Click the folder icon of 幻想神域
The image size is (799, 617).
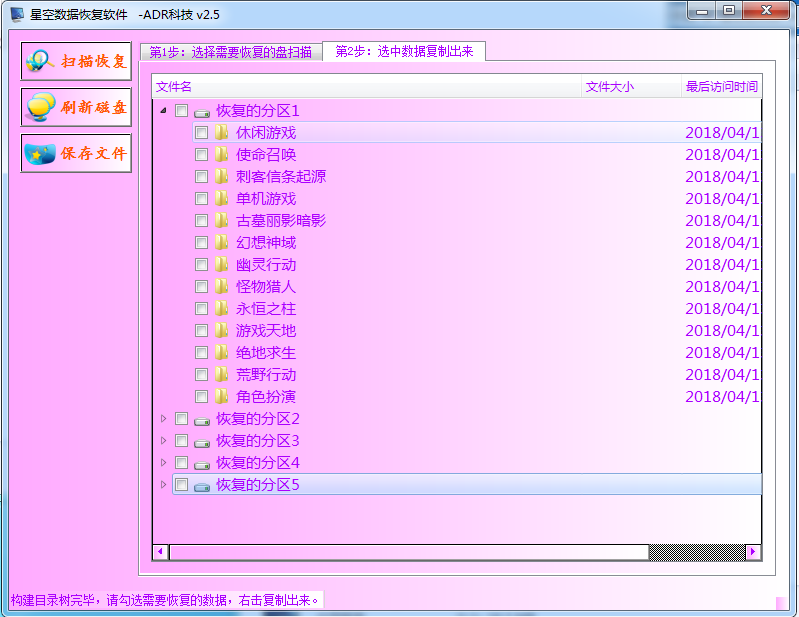click(221, 242)
